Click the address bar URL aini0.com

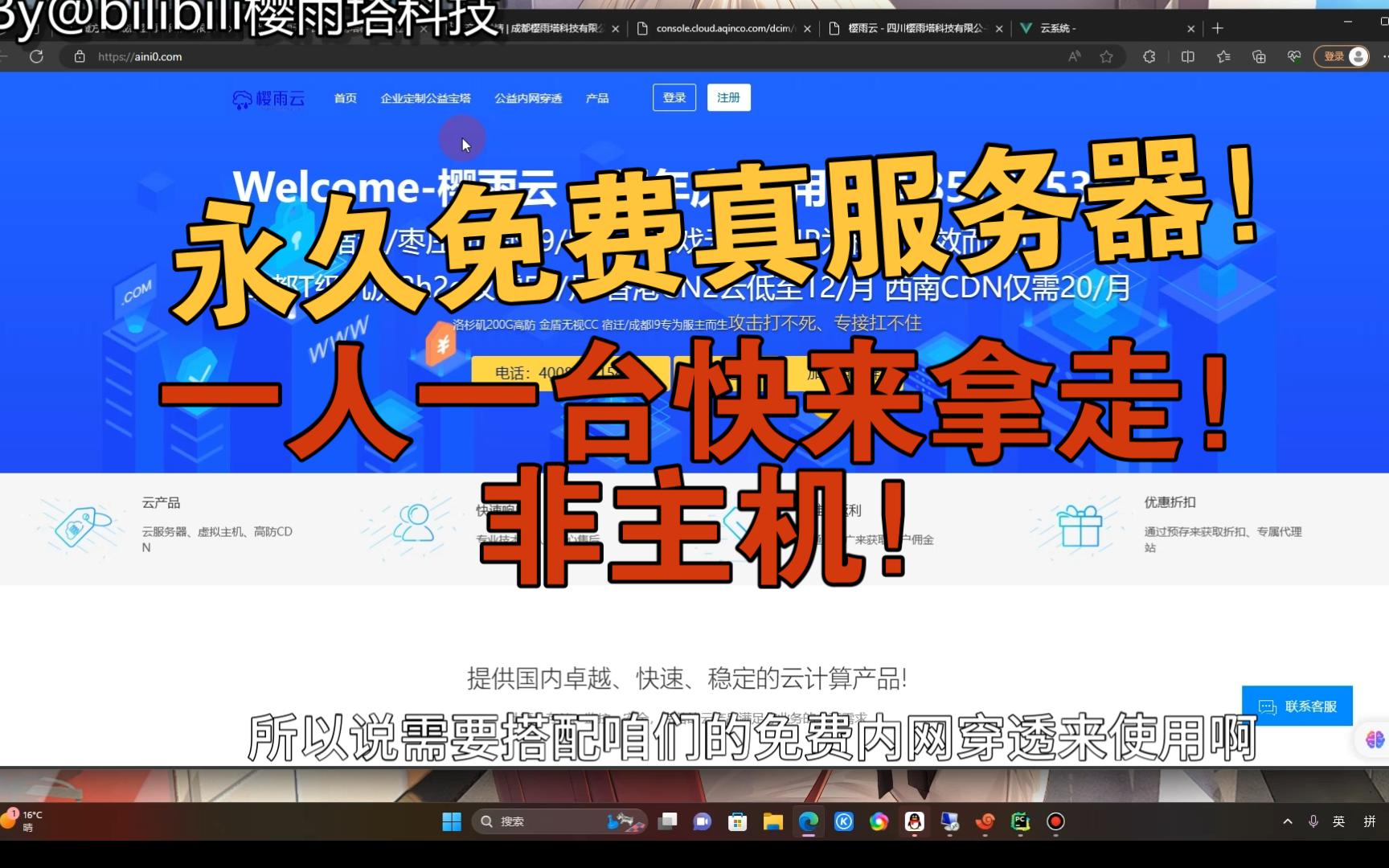point(140,56)
